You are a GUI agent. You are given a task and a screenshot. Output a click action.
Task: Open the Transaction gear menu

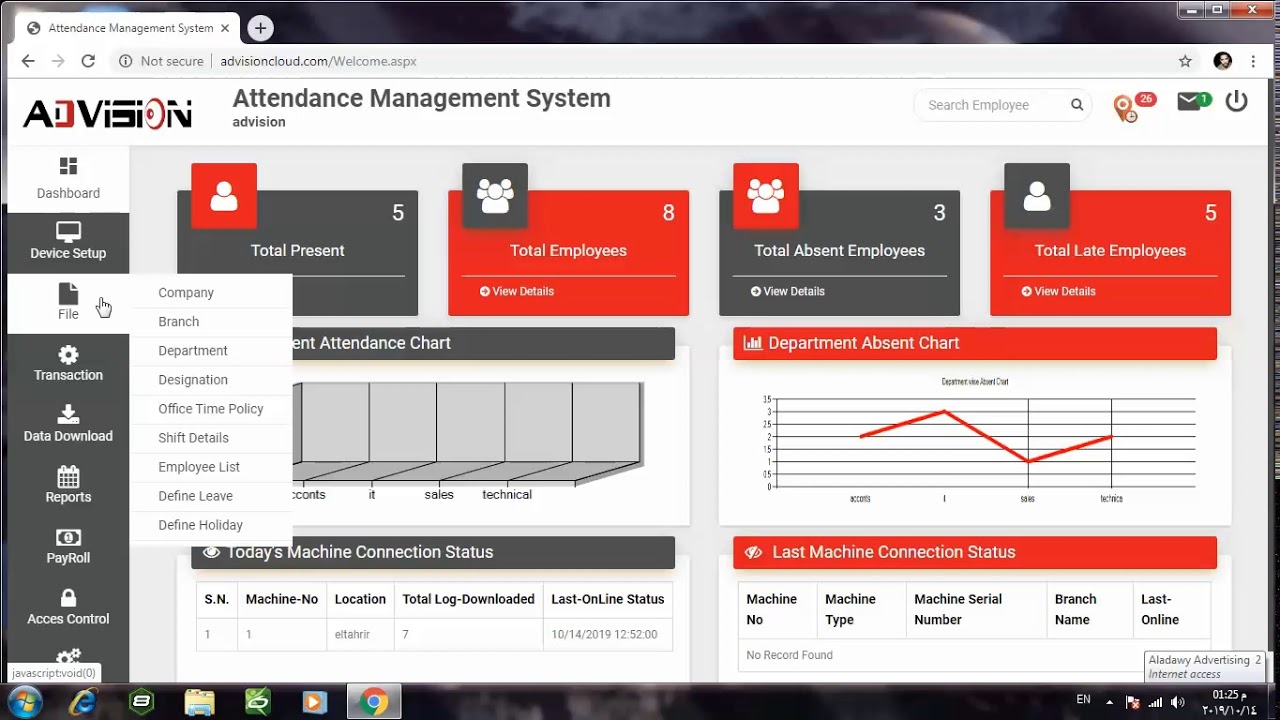click(68, 363)
